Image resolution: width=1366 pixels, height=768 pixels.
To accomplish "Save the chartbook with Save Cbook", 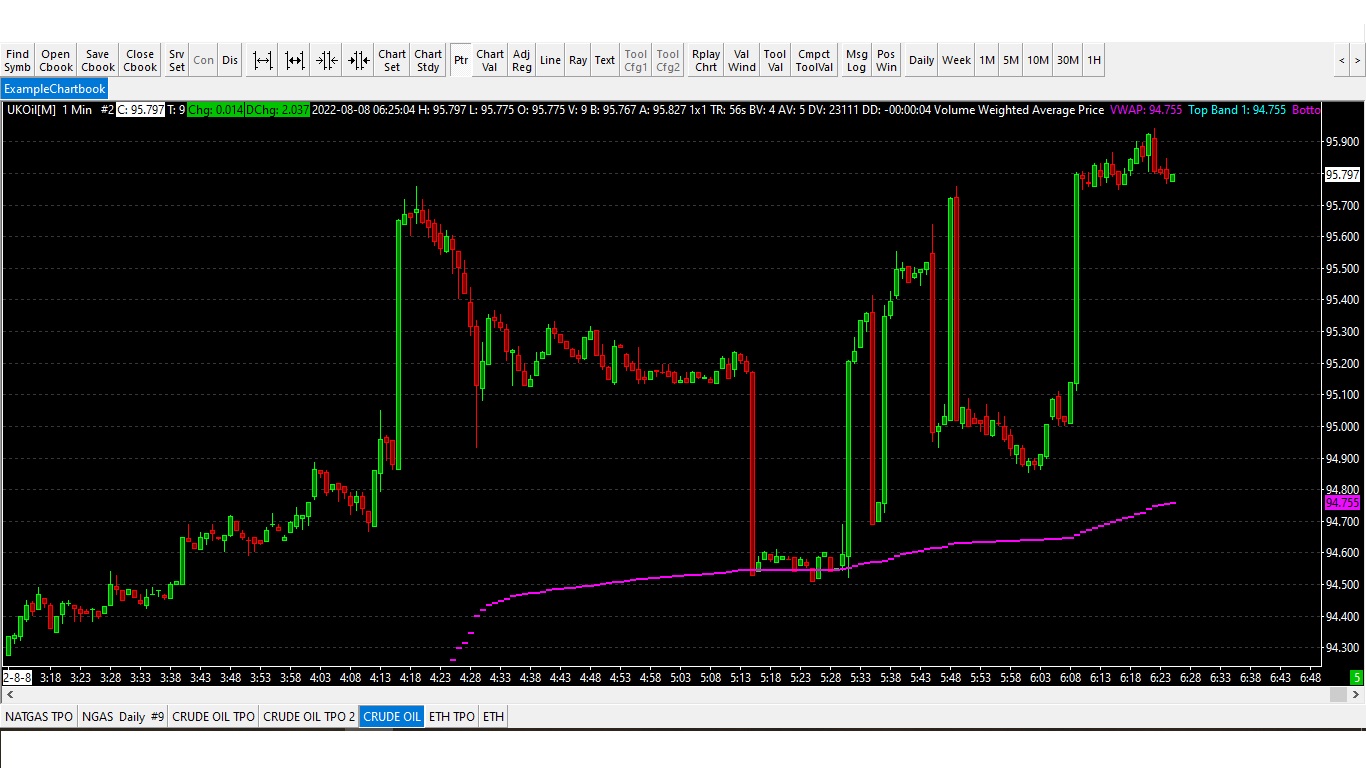I will [98, 61].
